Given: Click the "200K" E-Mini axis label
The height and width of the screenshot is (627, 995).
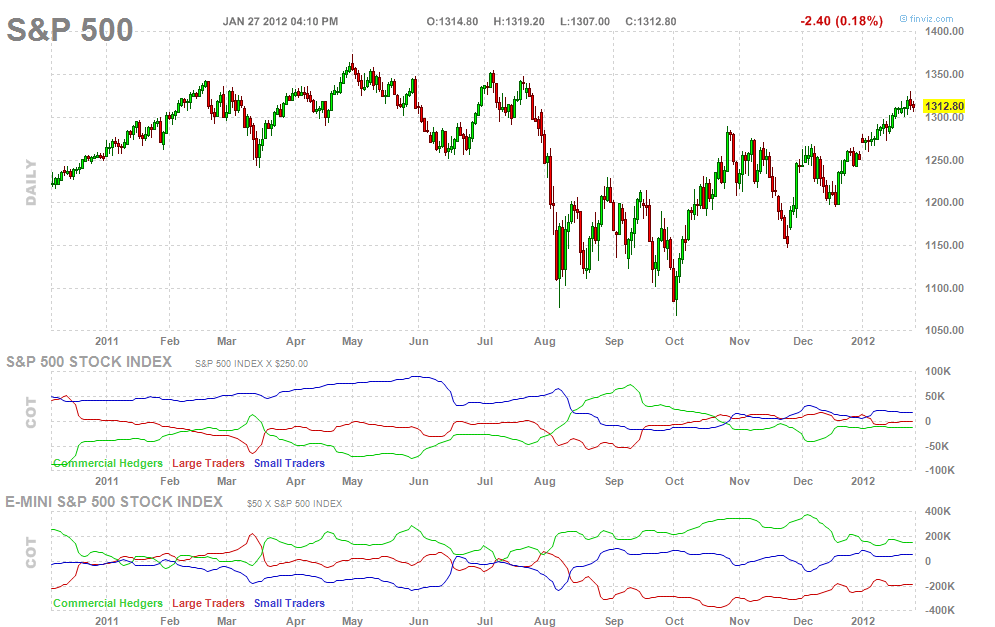Looking at the screenshot, I should tap(938, 536).
